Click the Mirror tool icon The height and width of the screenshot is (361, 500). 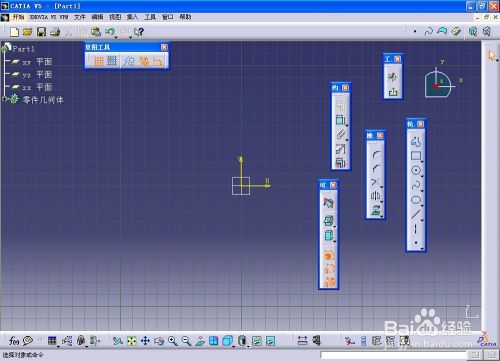pyautogui.click(x=376, y=196)
